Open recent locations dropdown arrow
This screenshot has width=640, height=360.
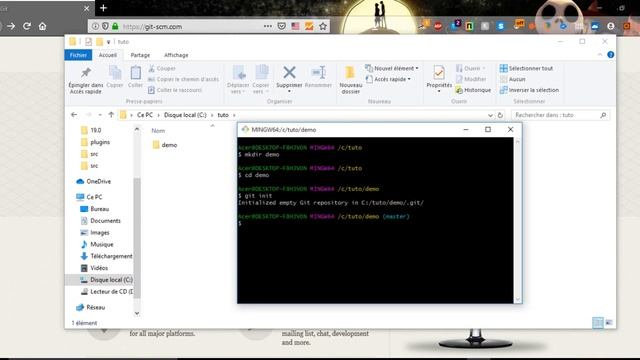coord(100,115)
